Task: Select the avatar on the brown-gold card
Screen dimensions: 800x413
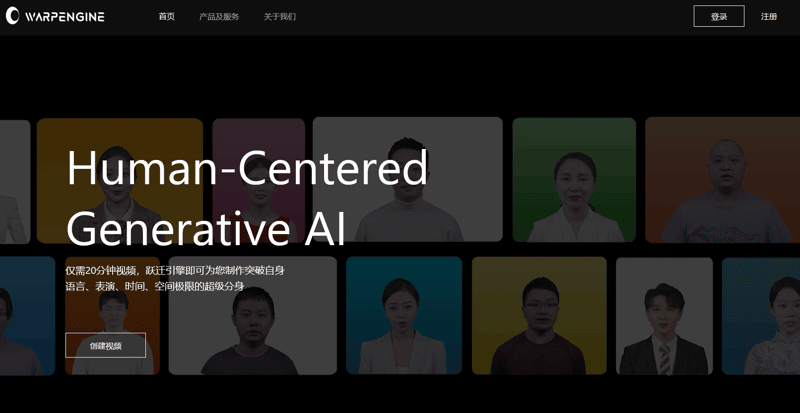Action: click(120, 181)
